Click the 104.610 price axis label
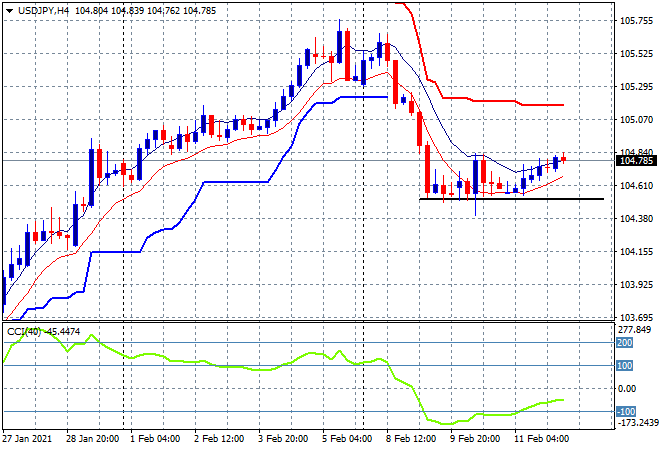The image size is (660, 450). [x=636, y=186]
